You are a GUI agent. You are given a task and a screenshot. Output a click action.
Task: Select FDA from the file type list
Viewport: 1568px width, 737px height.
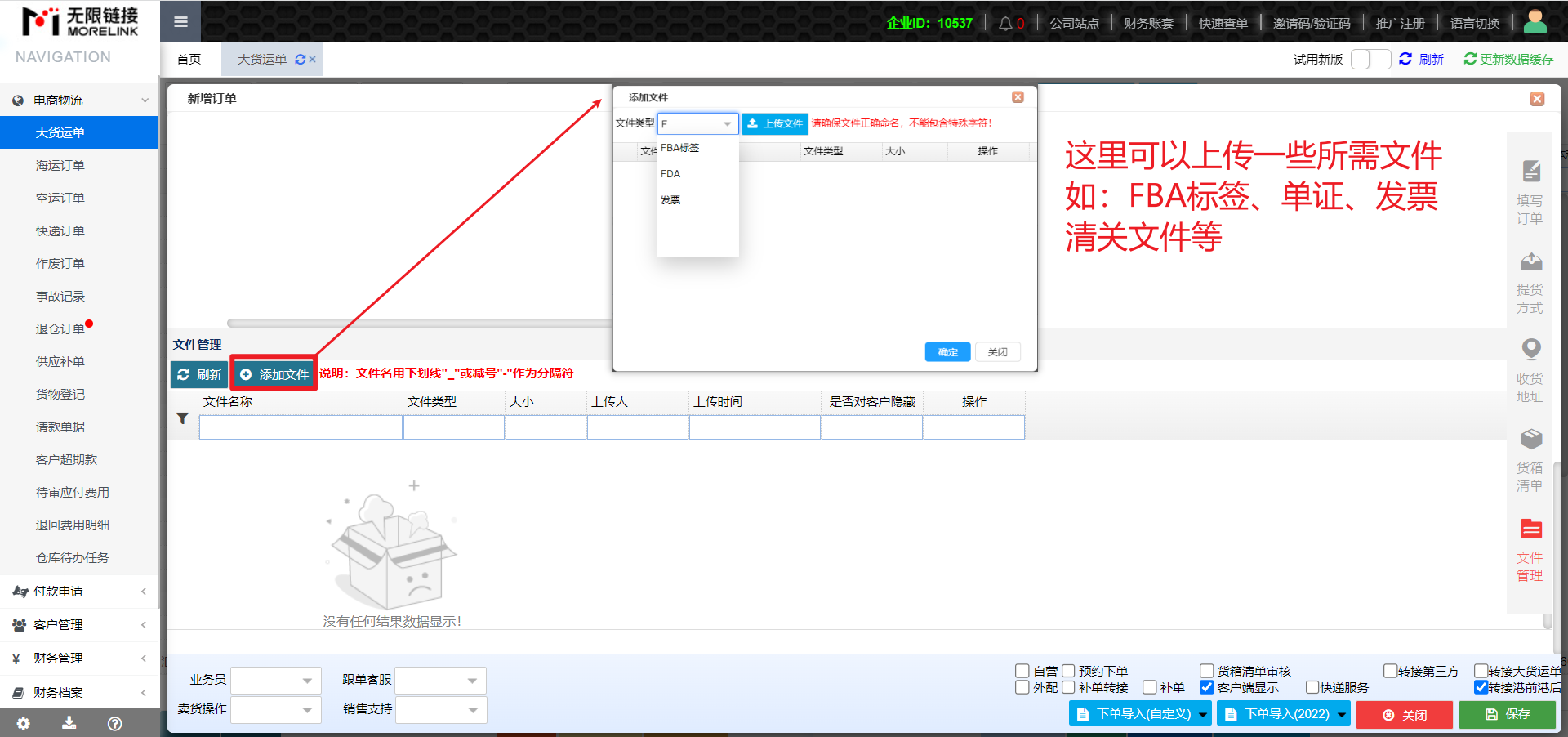click(697, 174)
